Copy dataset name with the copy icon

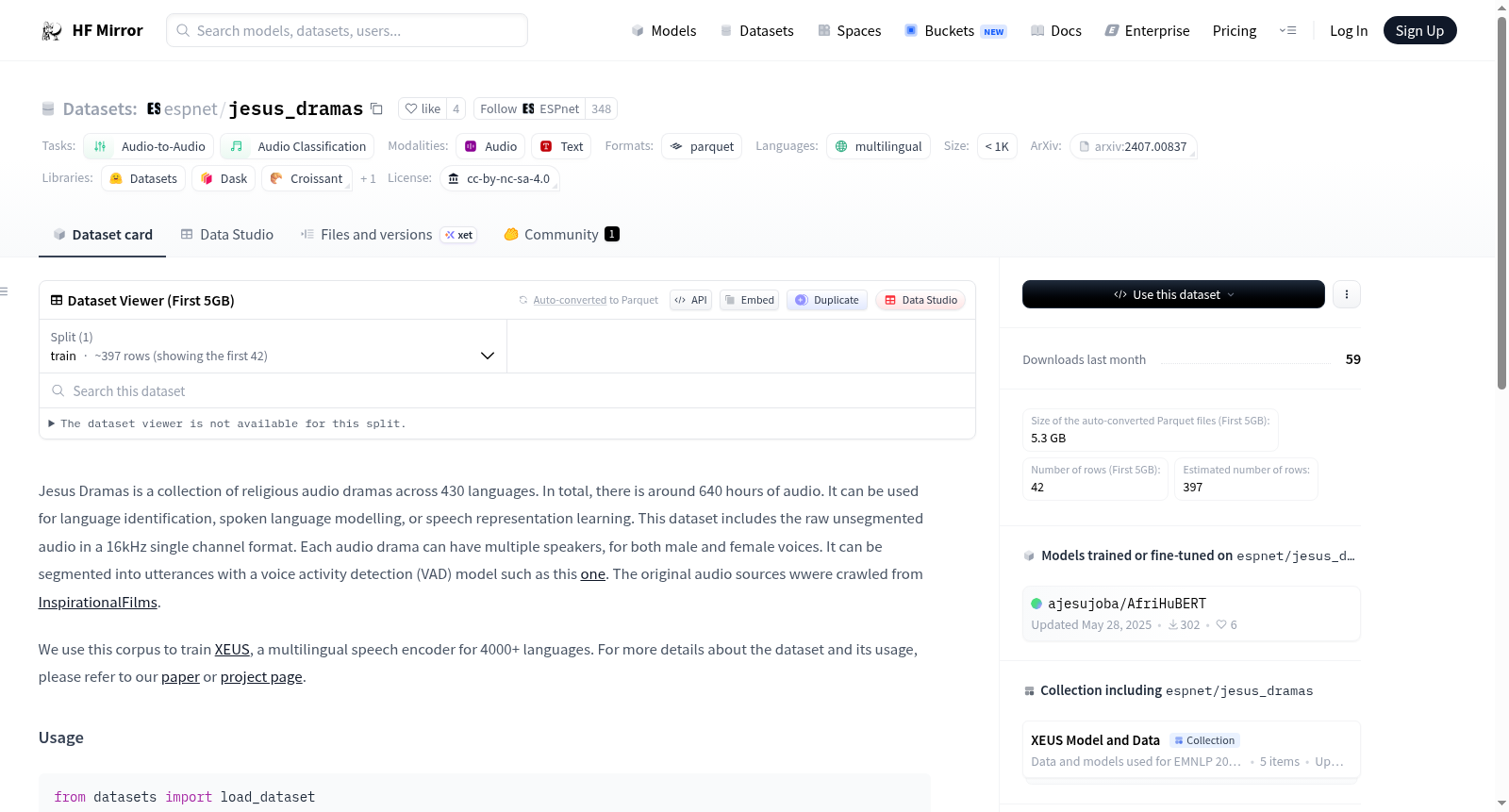click(376, 108)
